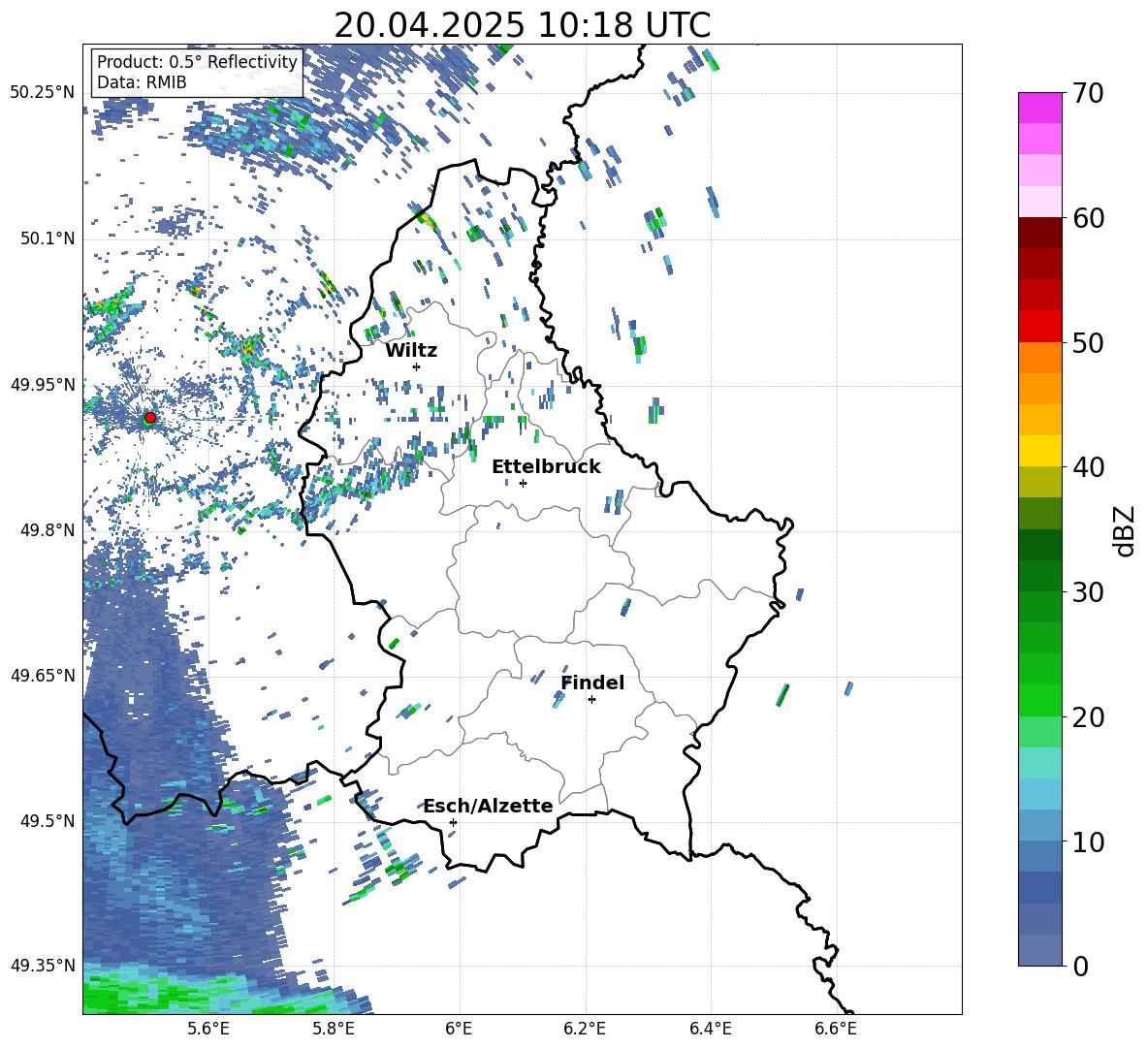Screen dimensions: 1148x1048
Task: Click the Esch/Alzette station cross marker
Action: [453, 822]
